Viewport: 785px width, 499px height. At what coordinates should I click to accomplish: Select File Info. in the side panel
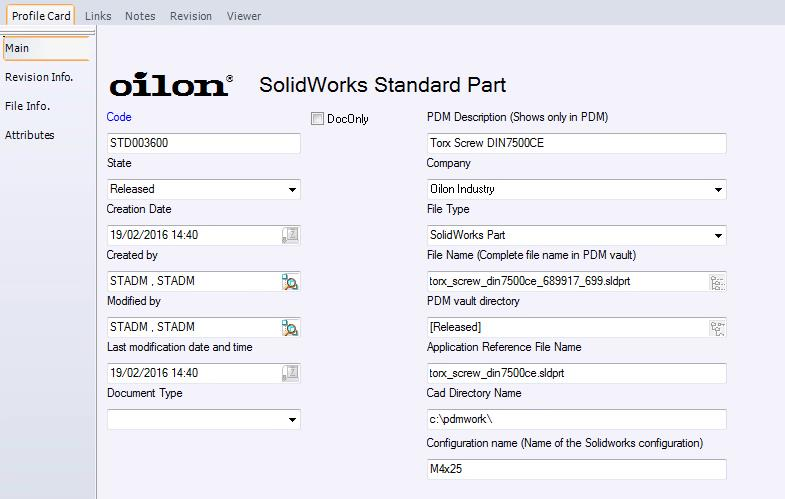28,106
